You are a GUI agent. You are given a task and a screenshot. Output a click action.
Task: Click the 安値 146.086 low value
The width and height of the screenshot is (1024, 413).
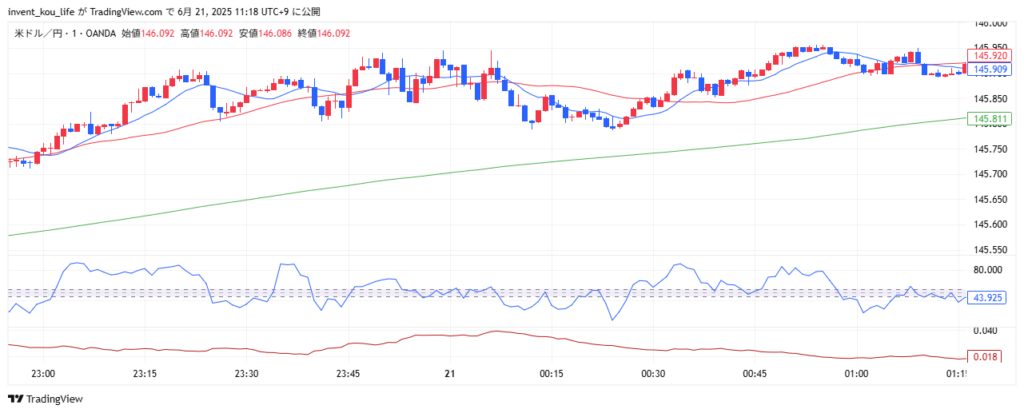tap(265, 33)
